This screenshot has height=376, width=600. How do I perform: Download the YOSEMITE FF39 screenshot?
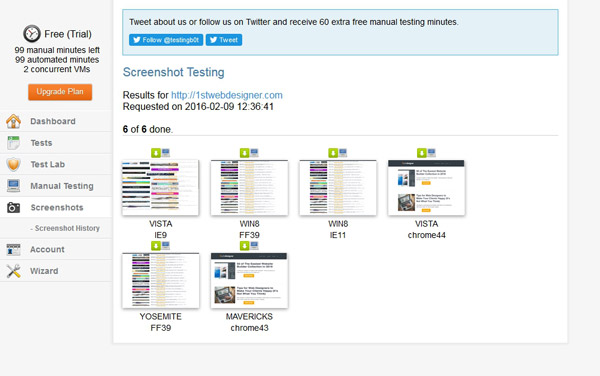156,246
